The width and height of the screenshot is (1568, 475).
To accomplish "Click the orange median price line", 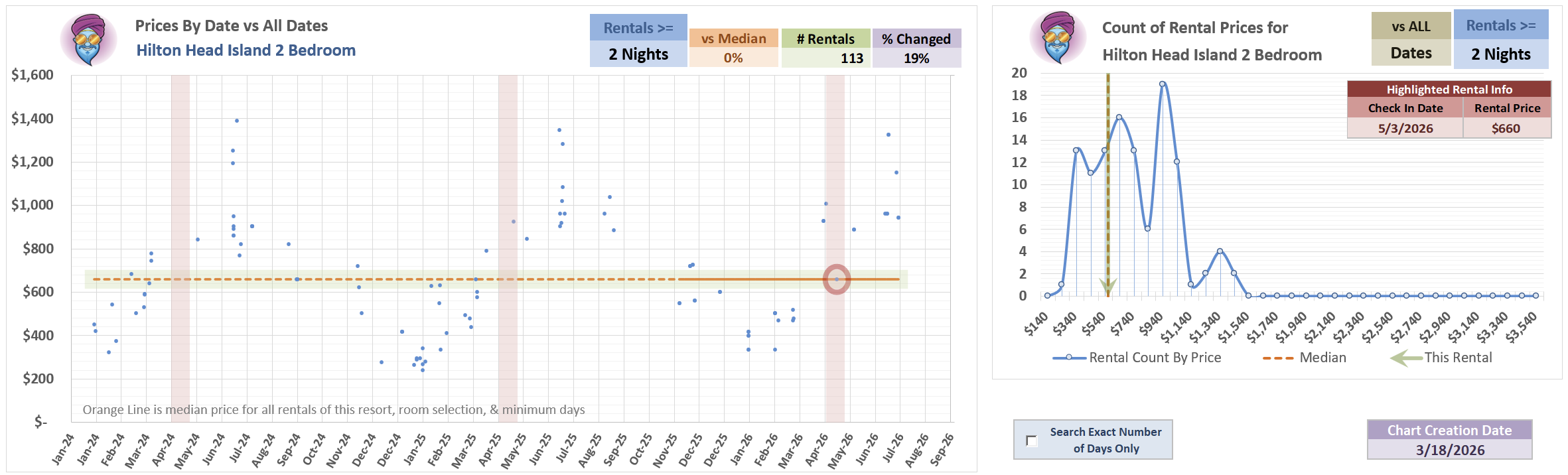I will pos(496,279).
